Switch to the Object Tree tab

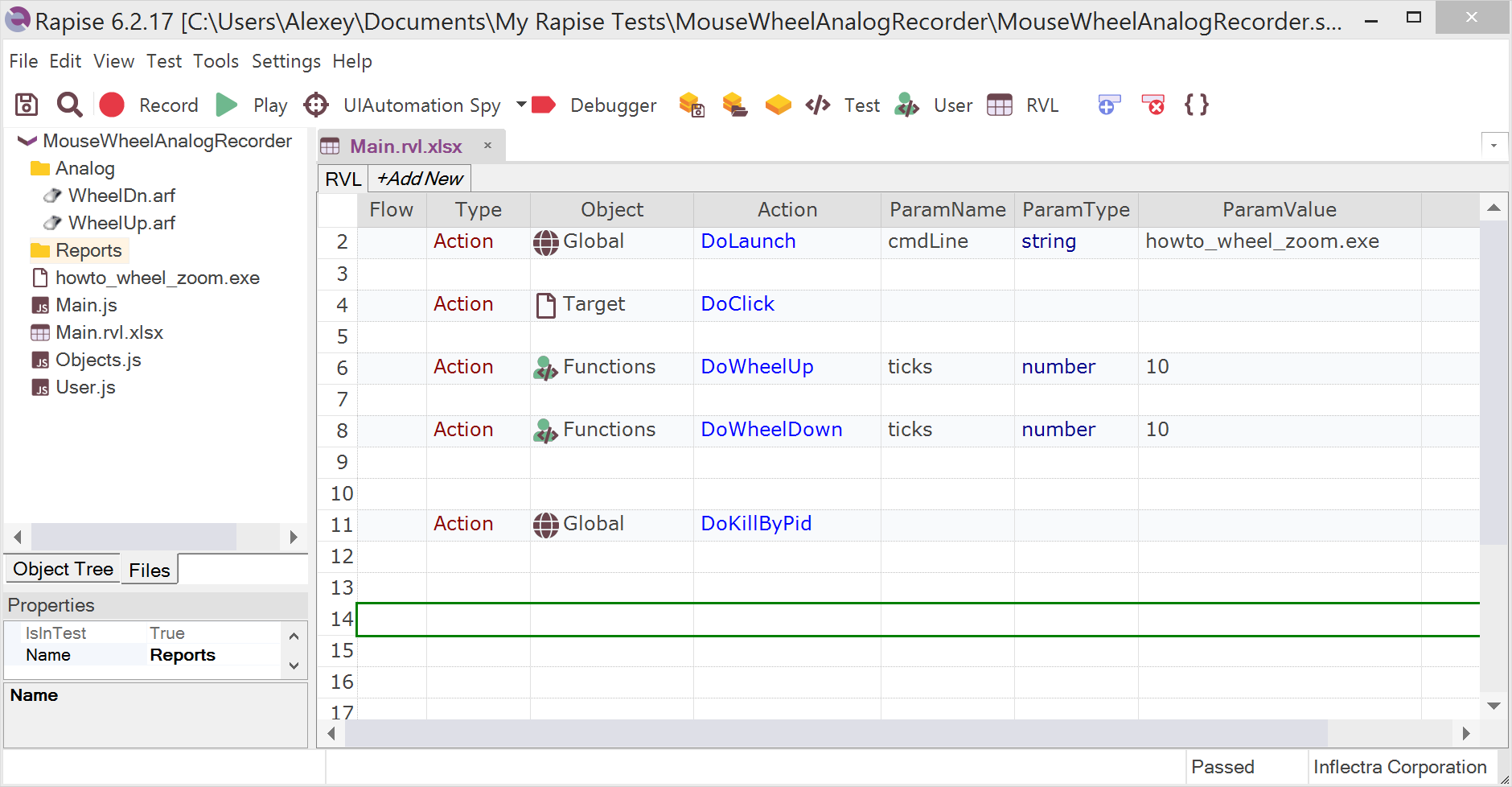(63, 569)
